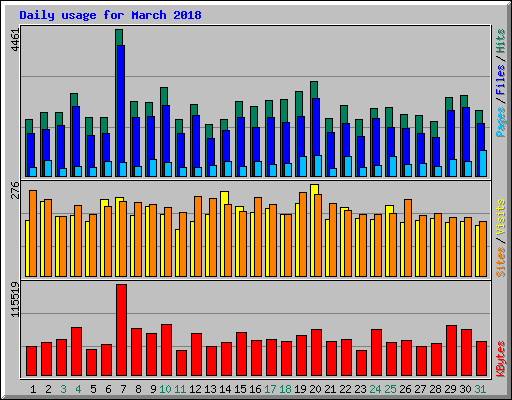Click the 276 visits axis value
Image resolution: width=512 pixels, height=400 pixels.
point(16,190)
